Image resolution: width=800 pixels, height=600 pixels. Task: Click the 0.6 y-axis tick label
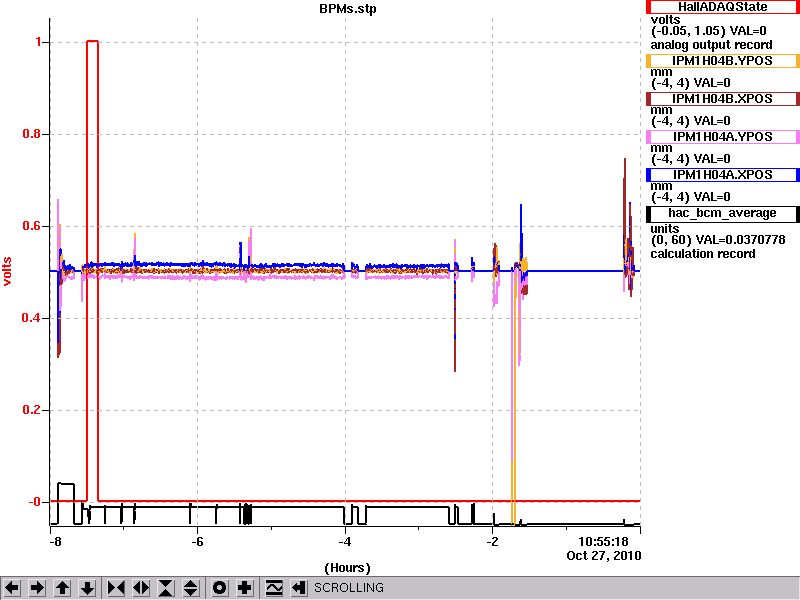[32, 226]
